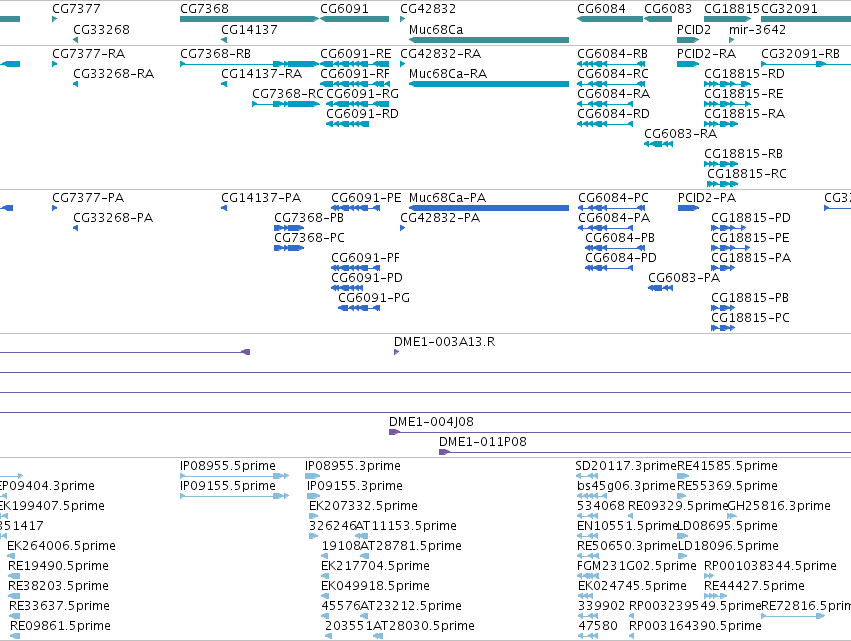
Task: Click transcript CG6083-RA
Action: point(658,144)
